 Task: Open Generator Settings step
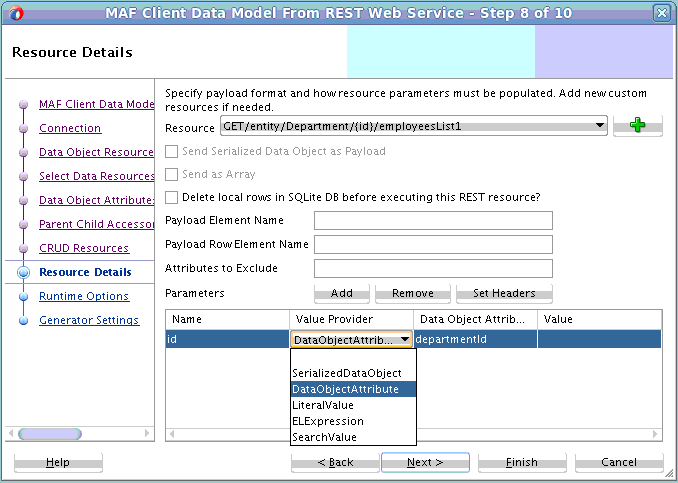[89, 320]
